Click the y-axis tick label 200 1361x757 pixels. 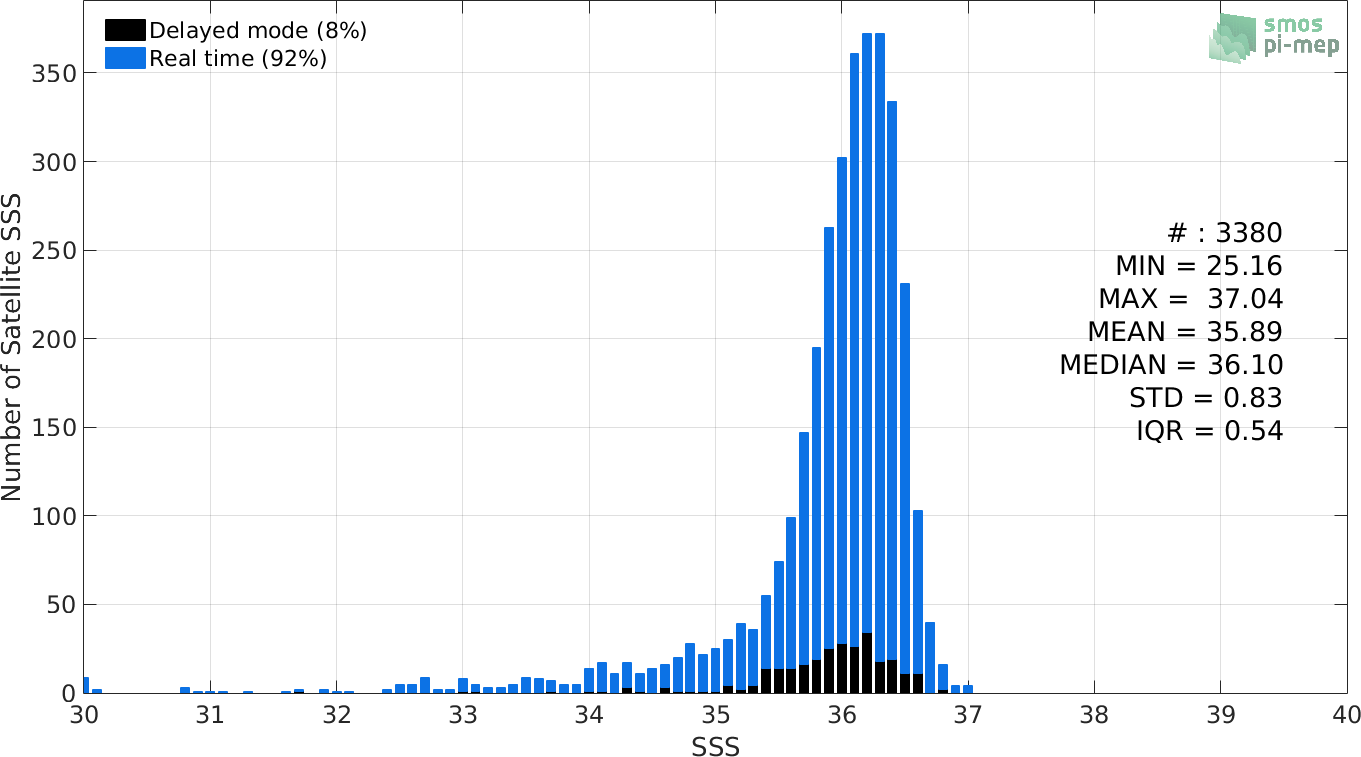(56, 339)
